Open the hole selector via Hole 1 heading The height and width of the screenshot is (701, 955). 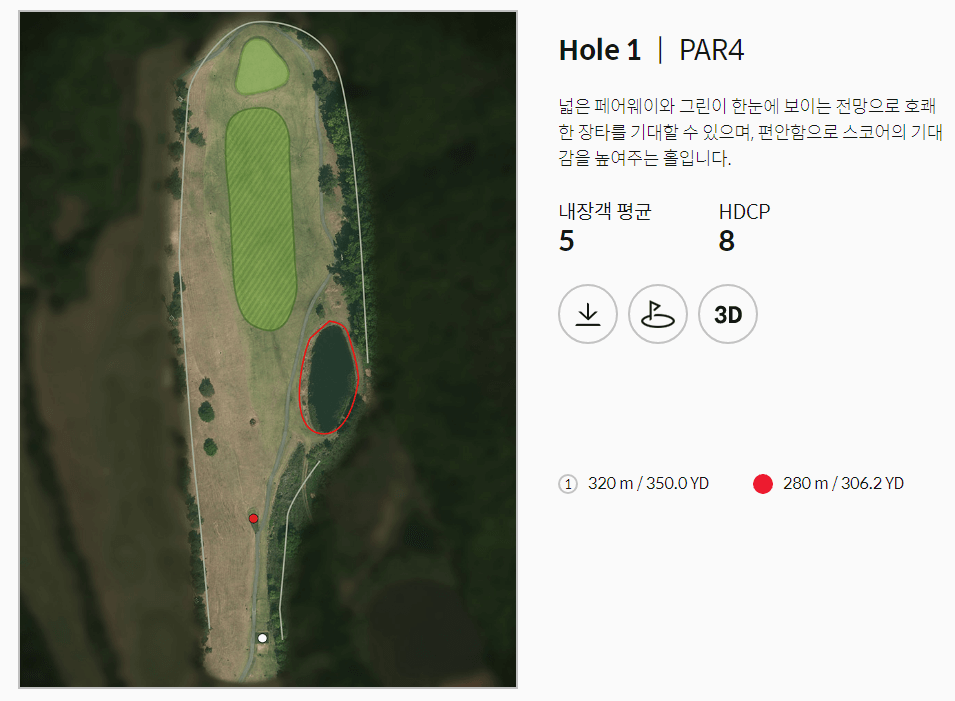[600, 48]
